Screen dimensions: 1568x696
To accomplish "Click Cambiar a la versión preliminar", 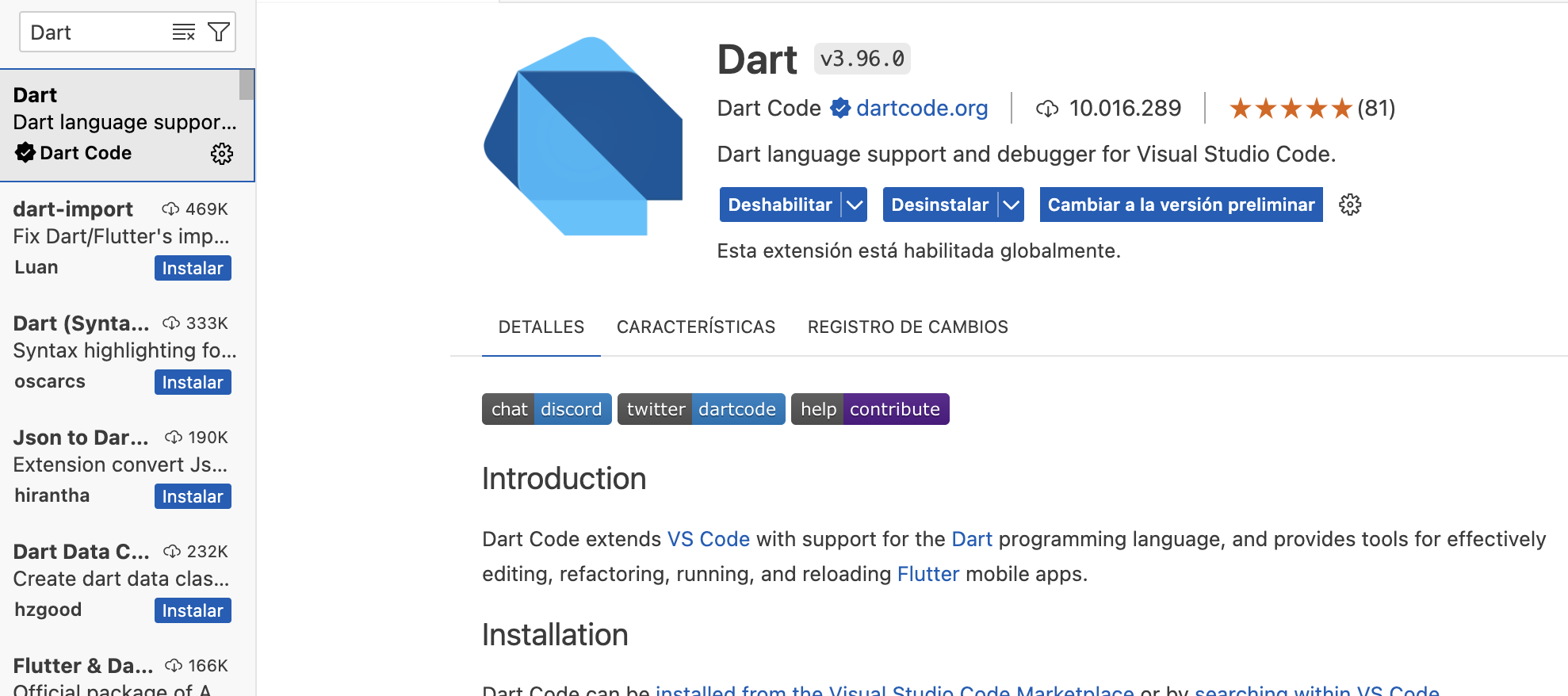I will click(1181, 205).
